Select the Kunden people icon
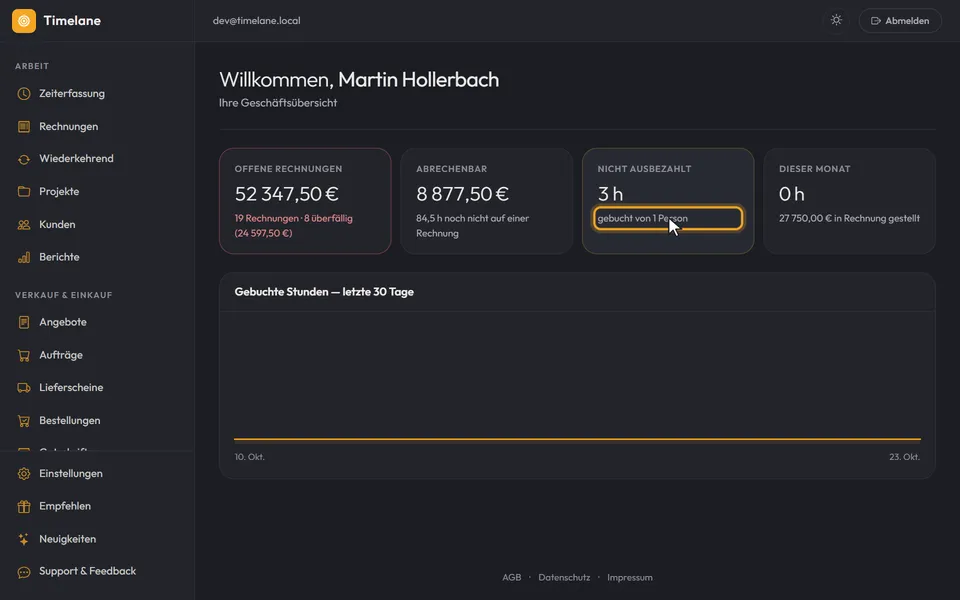This screenshot has width=960, height=600. click(x=24, y=225)
